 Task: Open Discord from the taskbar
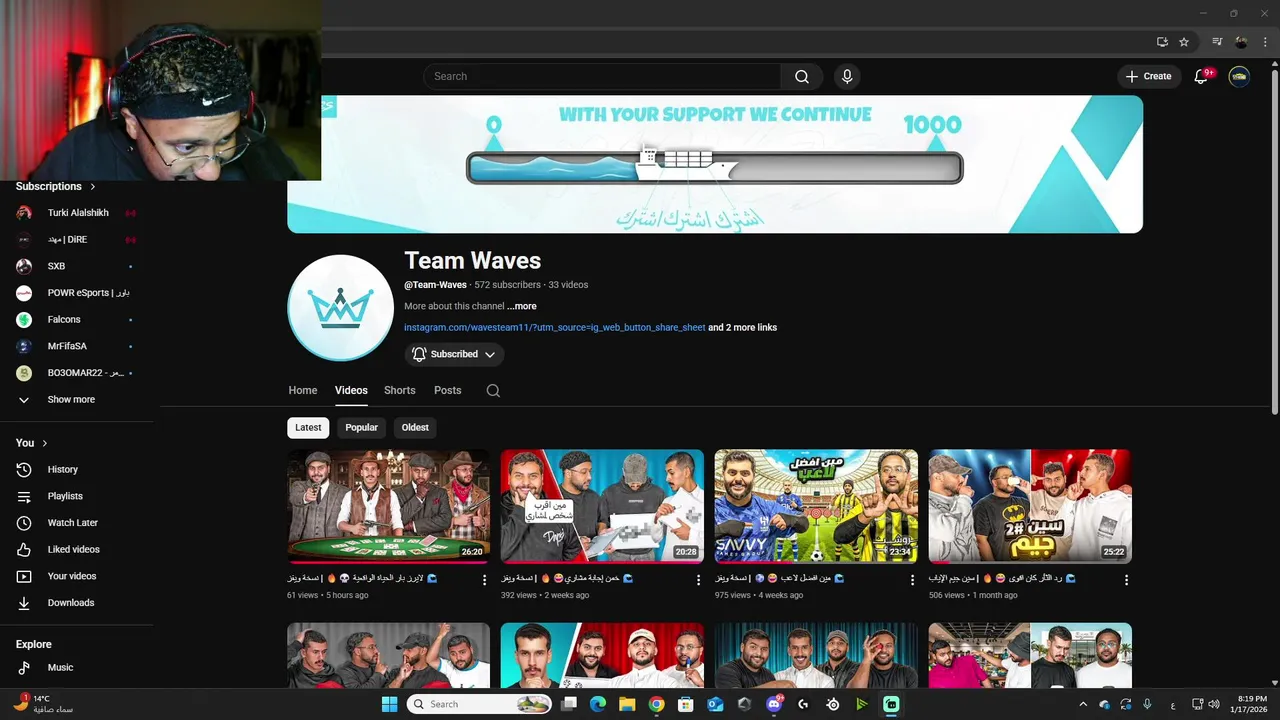(x=773, y=704)
